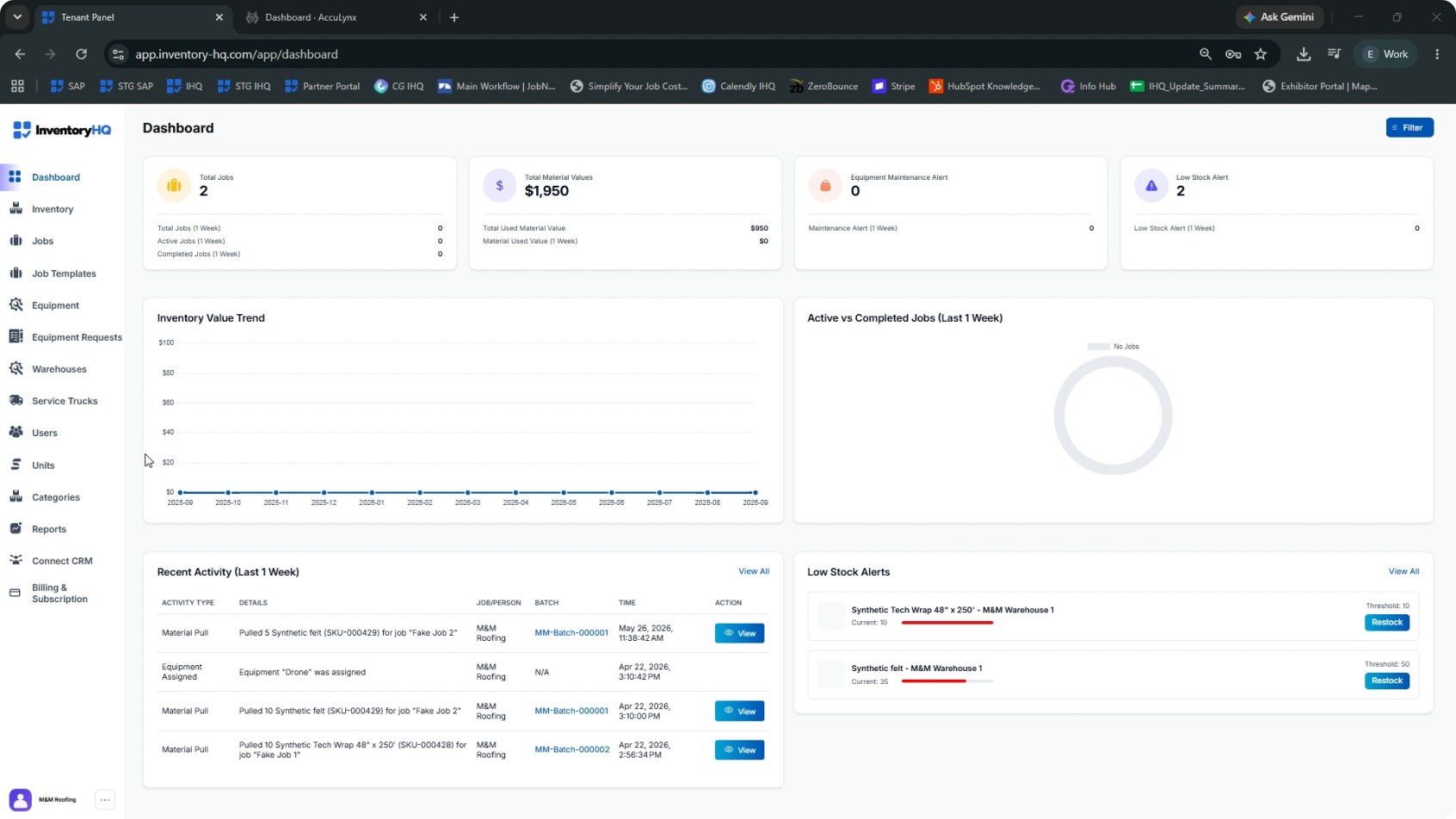The image size is (1456, 819).
Task: Click the Equipment Requests icon
Action: point(15,336)
